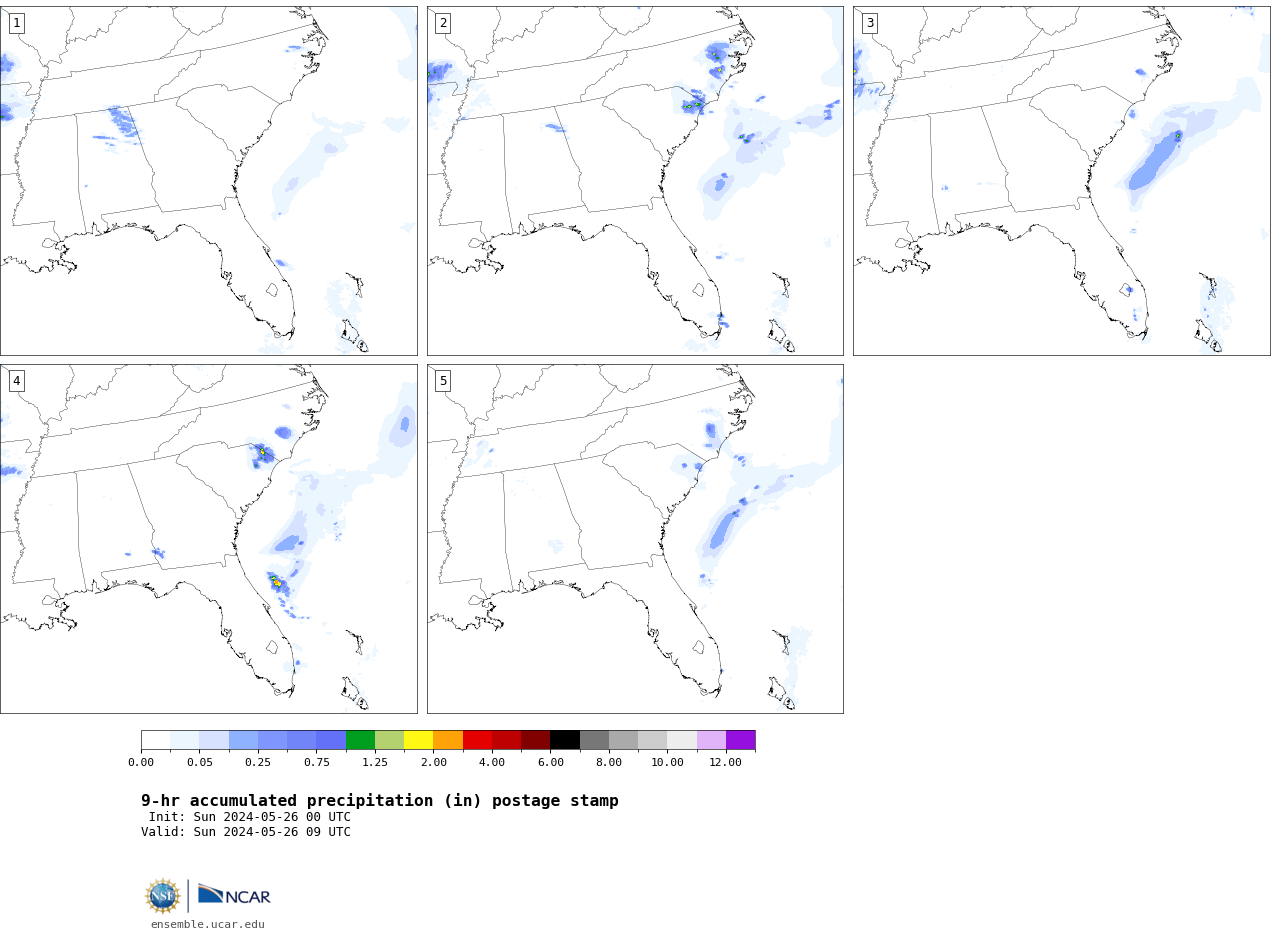Open ensemble member 4 precipitation map
The width and height of the screenshot is (1280, 936).
point(209,539)
